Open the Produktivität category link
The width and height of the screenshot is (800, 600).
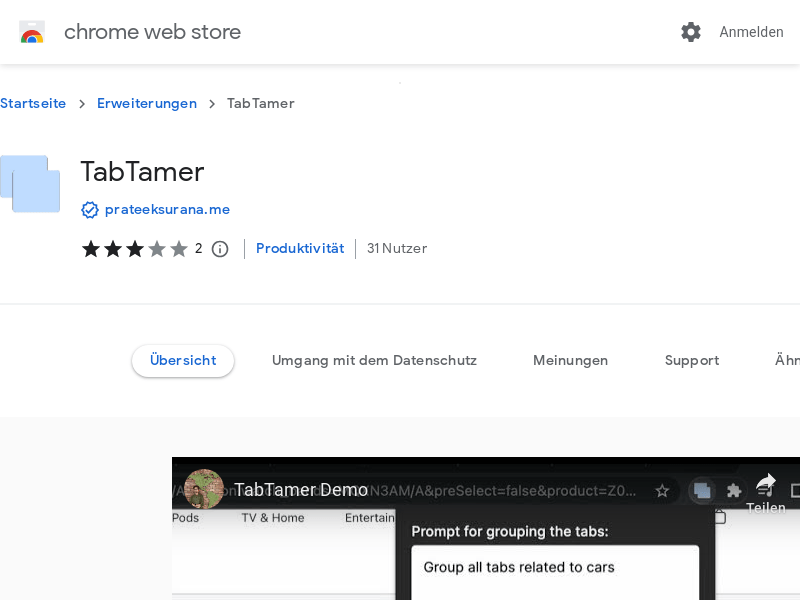pyautogui.click(x=300, y=248)
